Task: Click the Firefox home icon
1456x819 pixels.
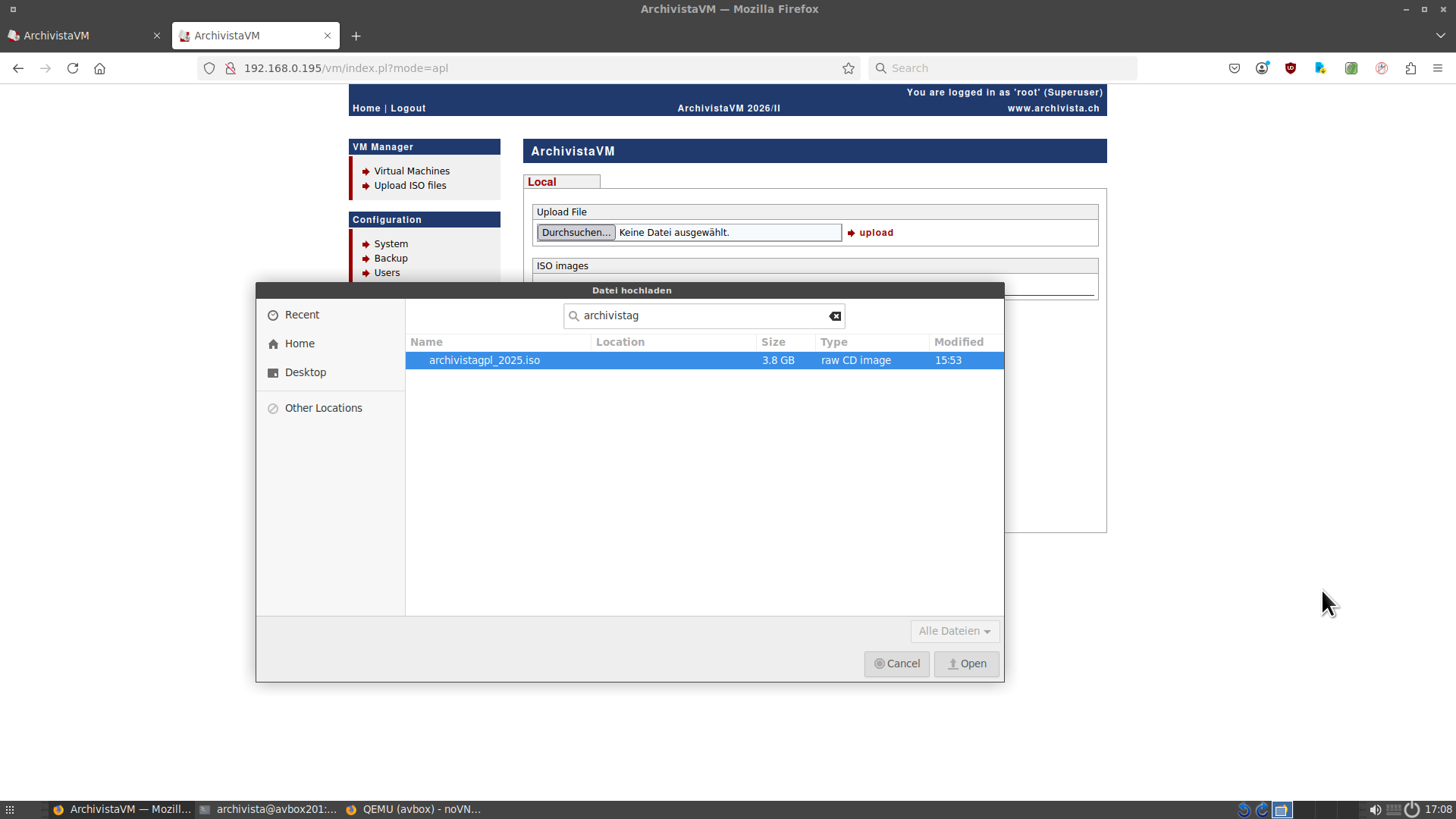Action: [x=99, y=68]
